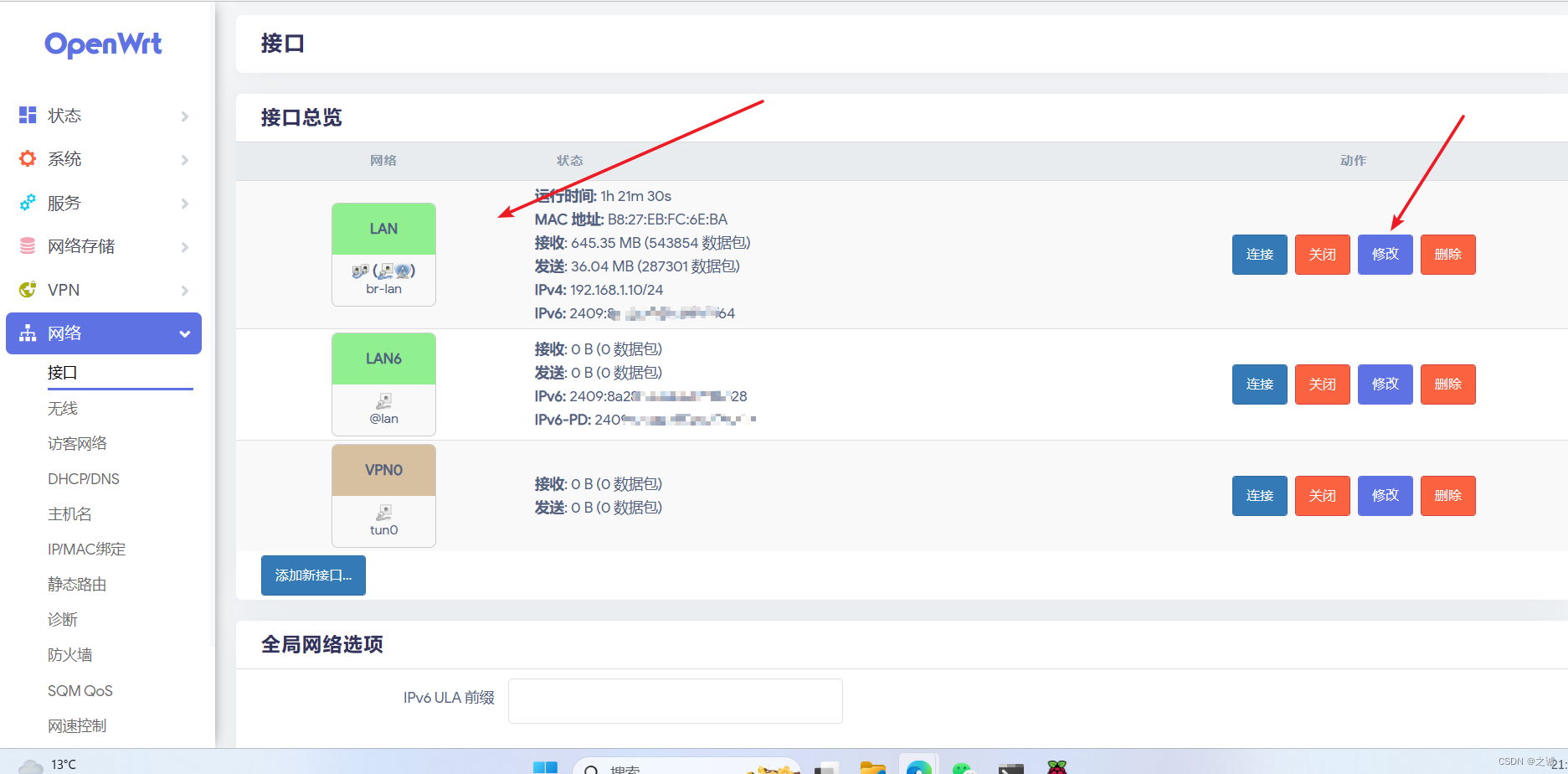
Task: Click 关闭 for the VPN0 interface
Action: tap(1322, 496)
